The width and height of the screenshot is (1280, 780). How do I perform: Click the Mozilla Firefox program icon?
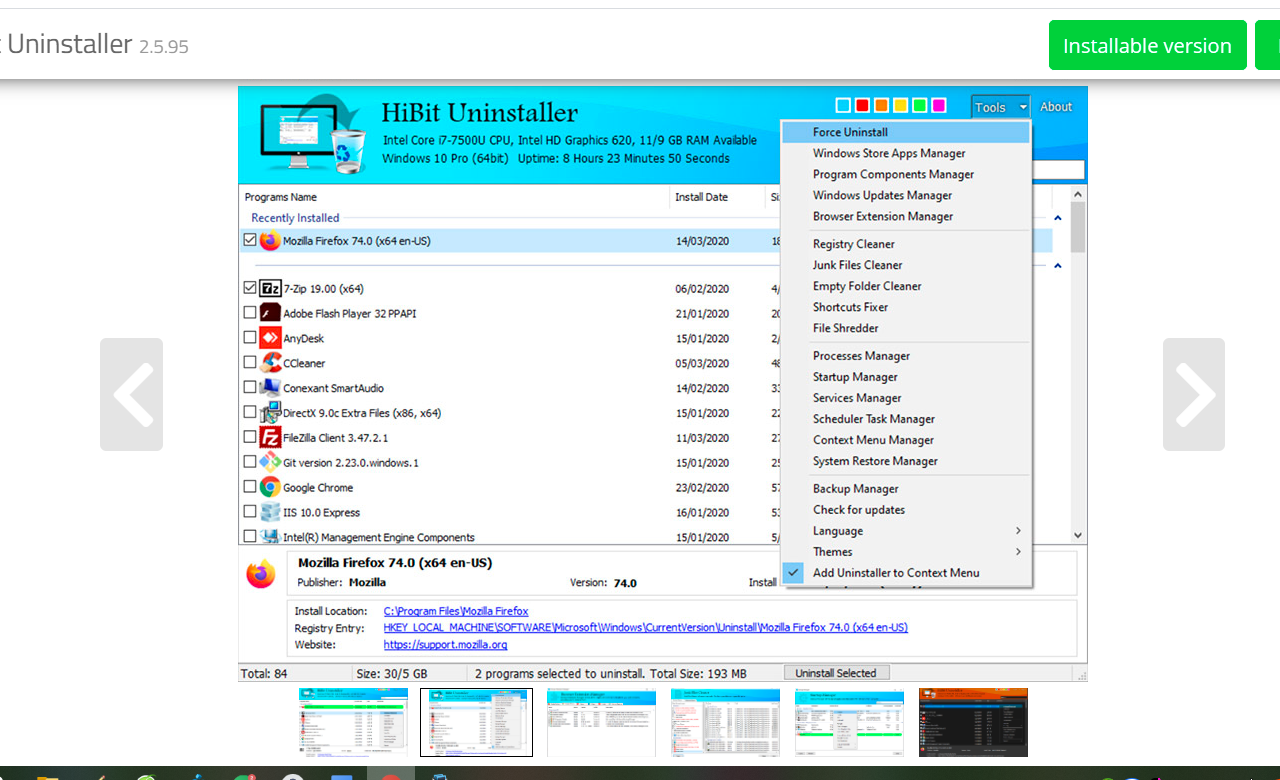269,240
